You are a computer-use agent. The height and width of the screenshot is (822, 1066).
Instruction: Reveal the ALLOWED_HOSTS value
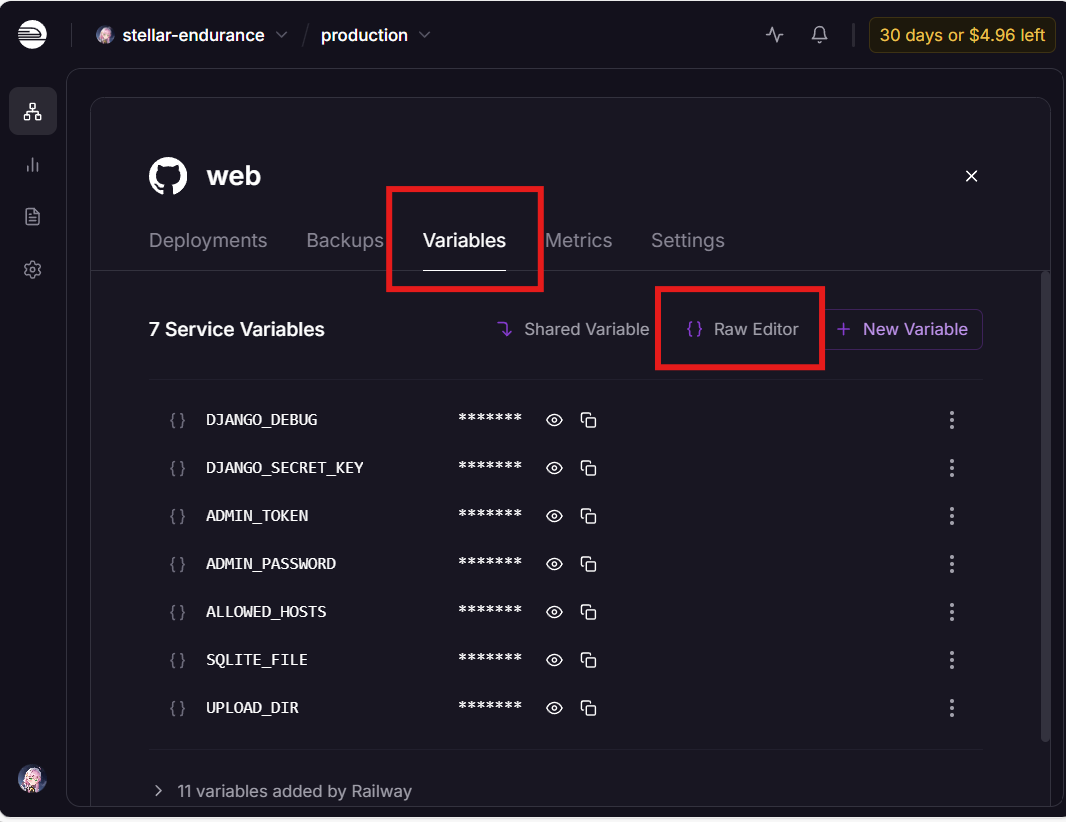pyautogui.click(x=554, y=612)
